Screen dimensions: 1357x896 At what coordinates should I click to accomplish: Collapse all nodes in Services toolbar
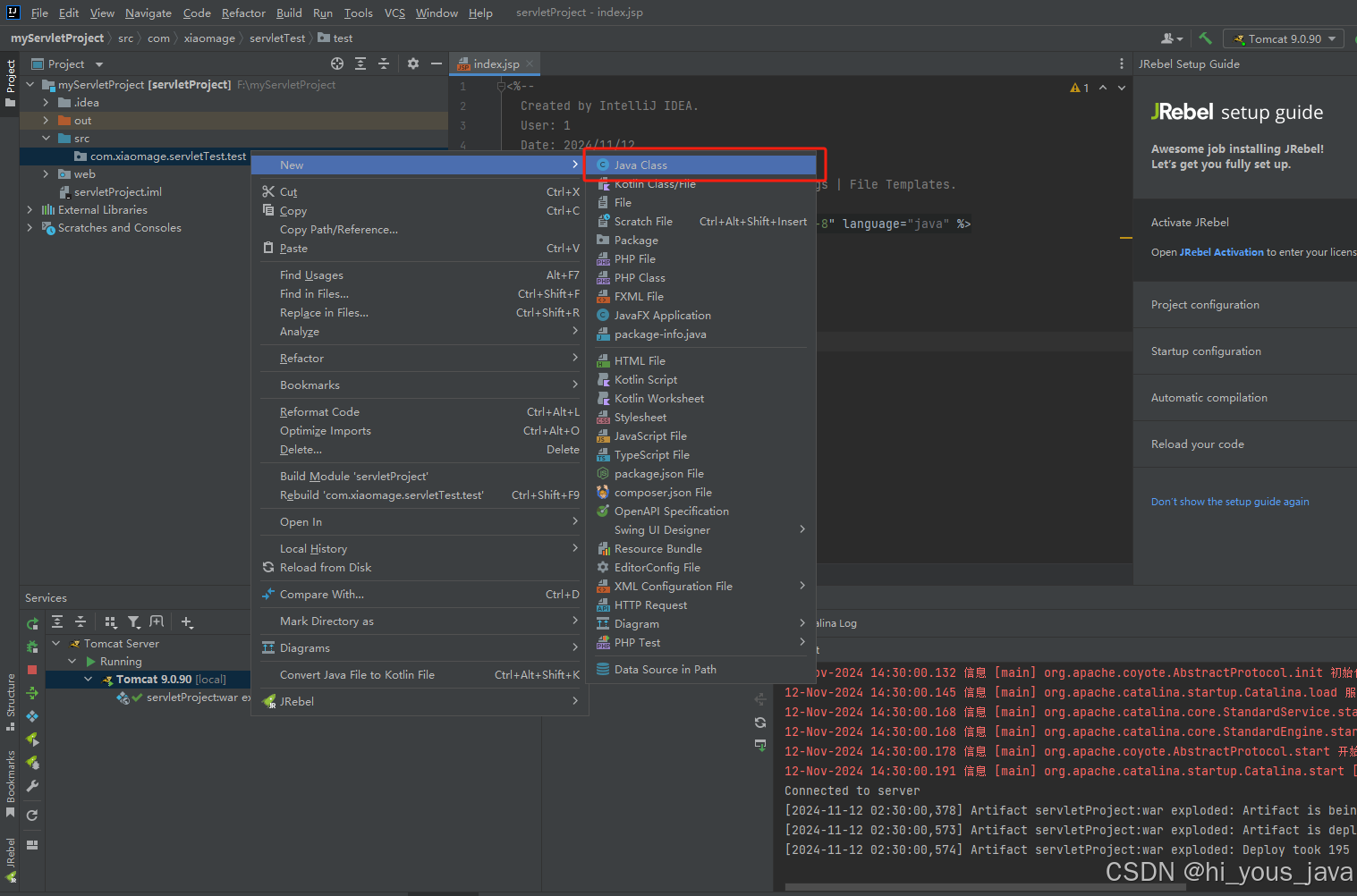point(81,621)
